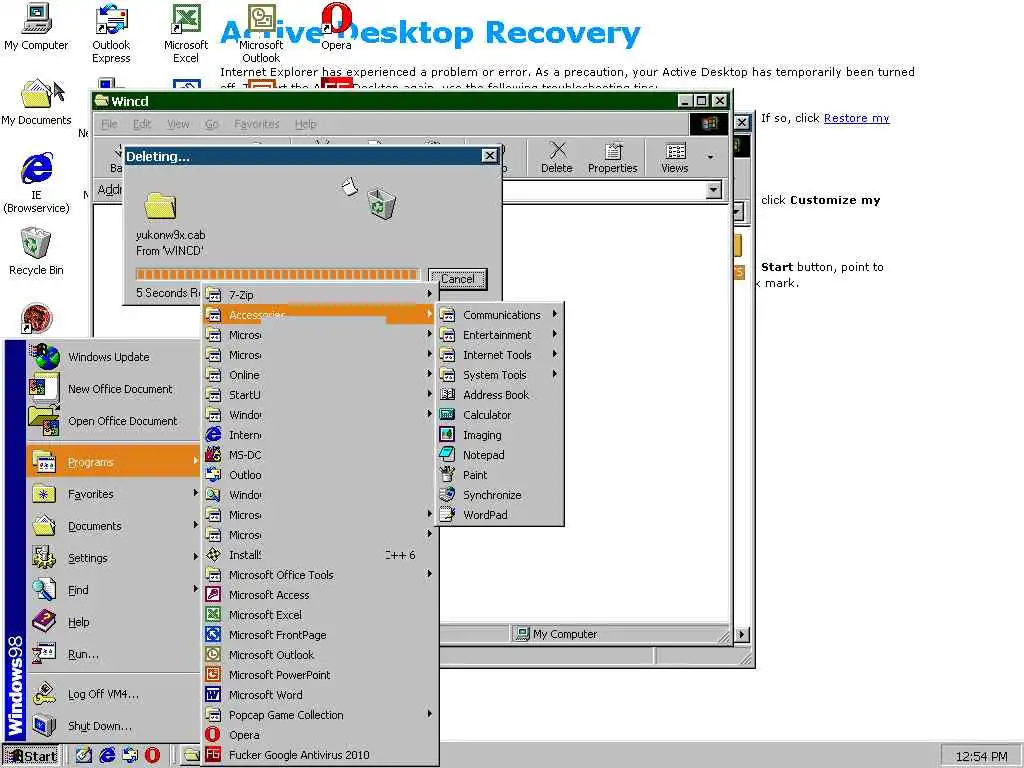The width and height of the screenshot is (1024, 768).
Task: Launch Opera from the Programs menu
Action: pyautogui.click(x=319, y=735)
